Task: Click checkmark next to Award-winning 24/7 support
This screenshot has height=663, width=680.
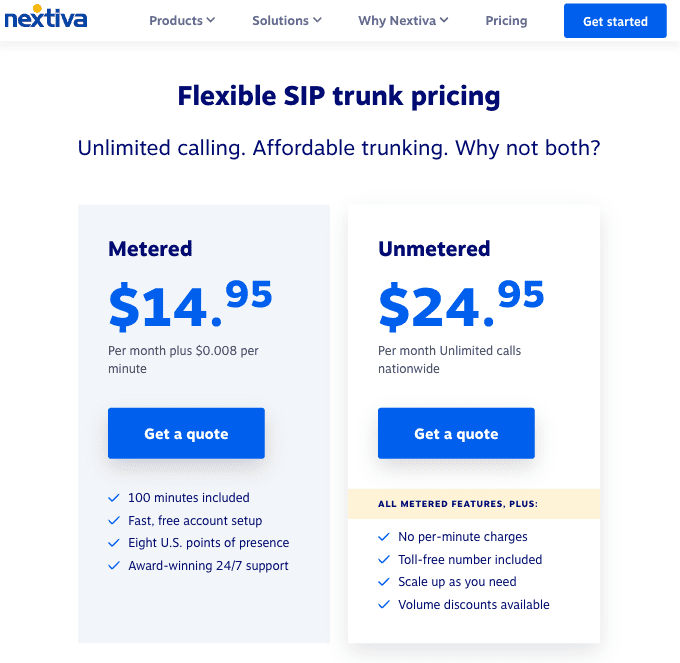Action: 113,566
